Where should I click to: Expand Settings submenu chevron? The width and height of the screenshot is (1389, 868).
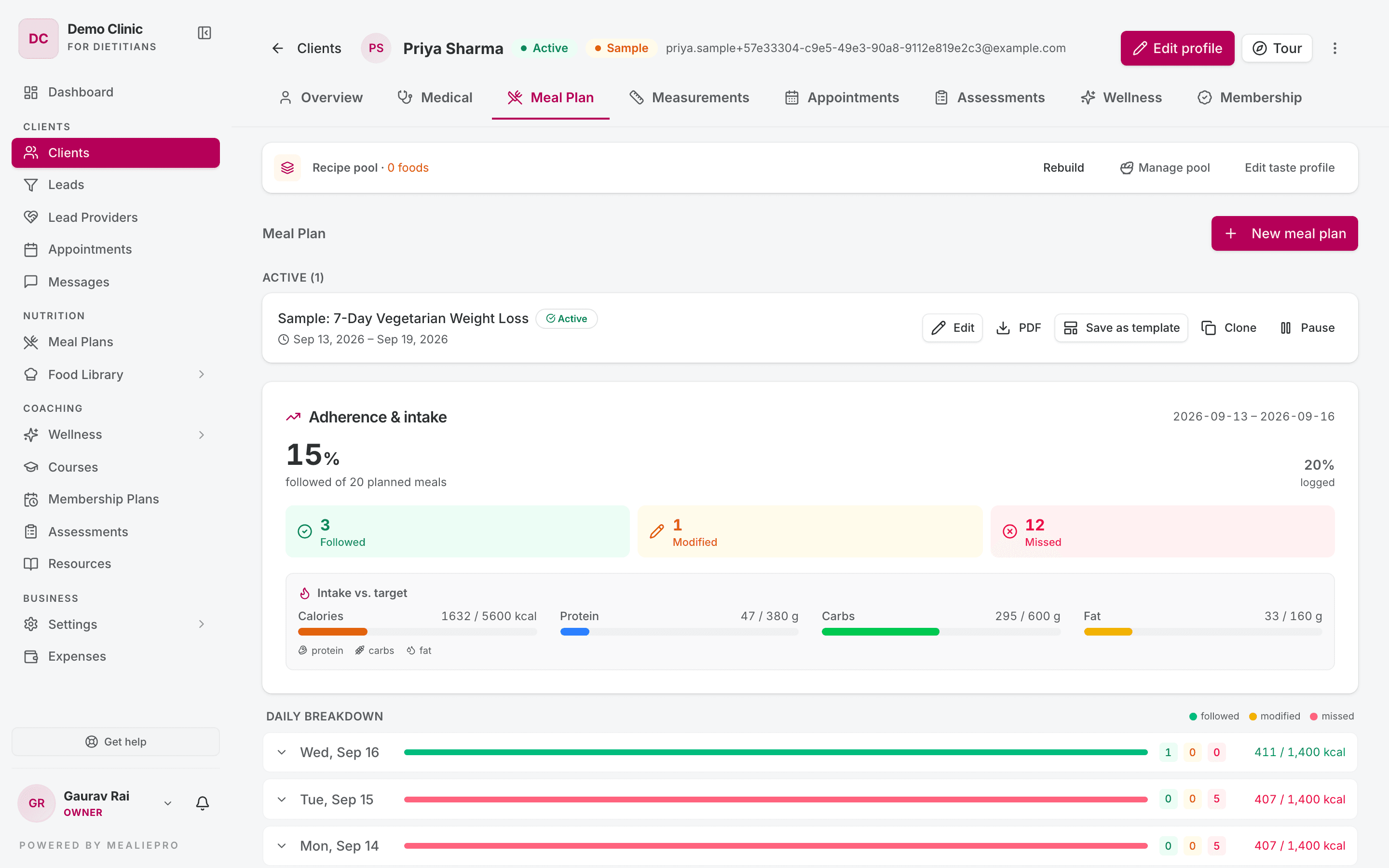pyautogui.click(x=202, y=624)
